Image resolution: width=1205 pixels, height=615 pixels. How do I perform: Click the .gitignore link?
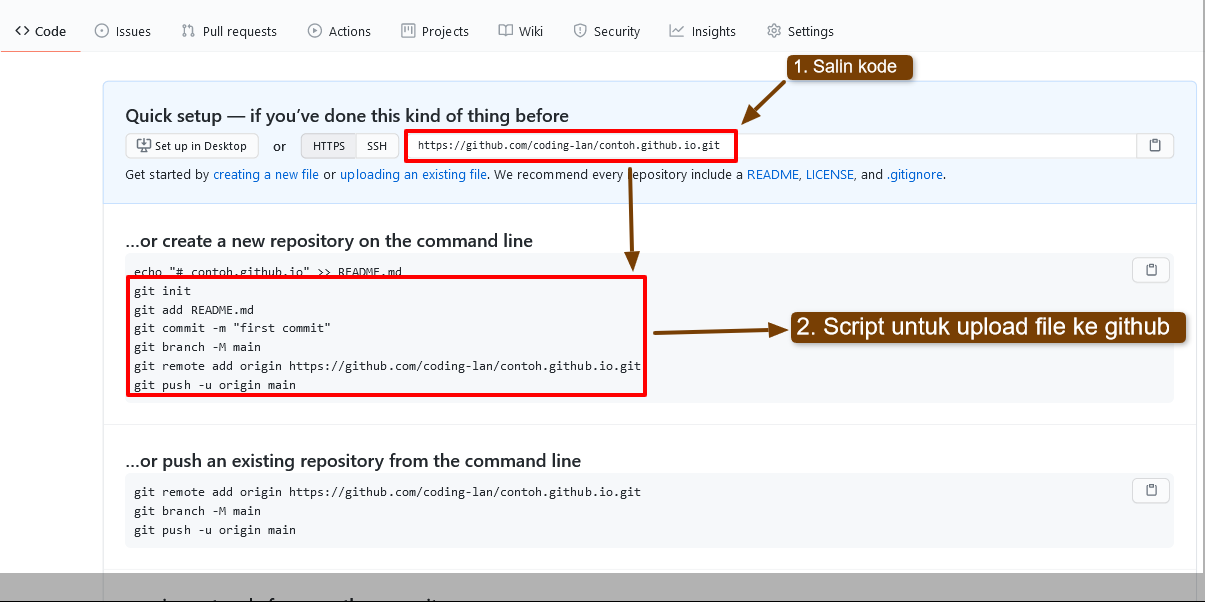pyautogui.click(x=918, y=174)
